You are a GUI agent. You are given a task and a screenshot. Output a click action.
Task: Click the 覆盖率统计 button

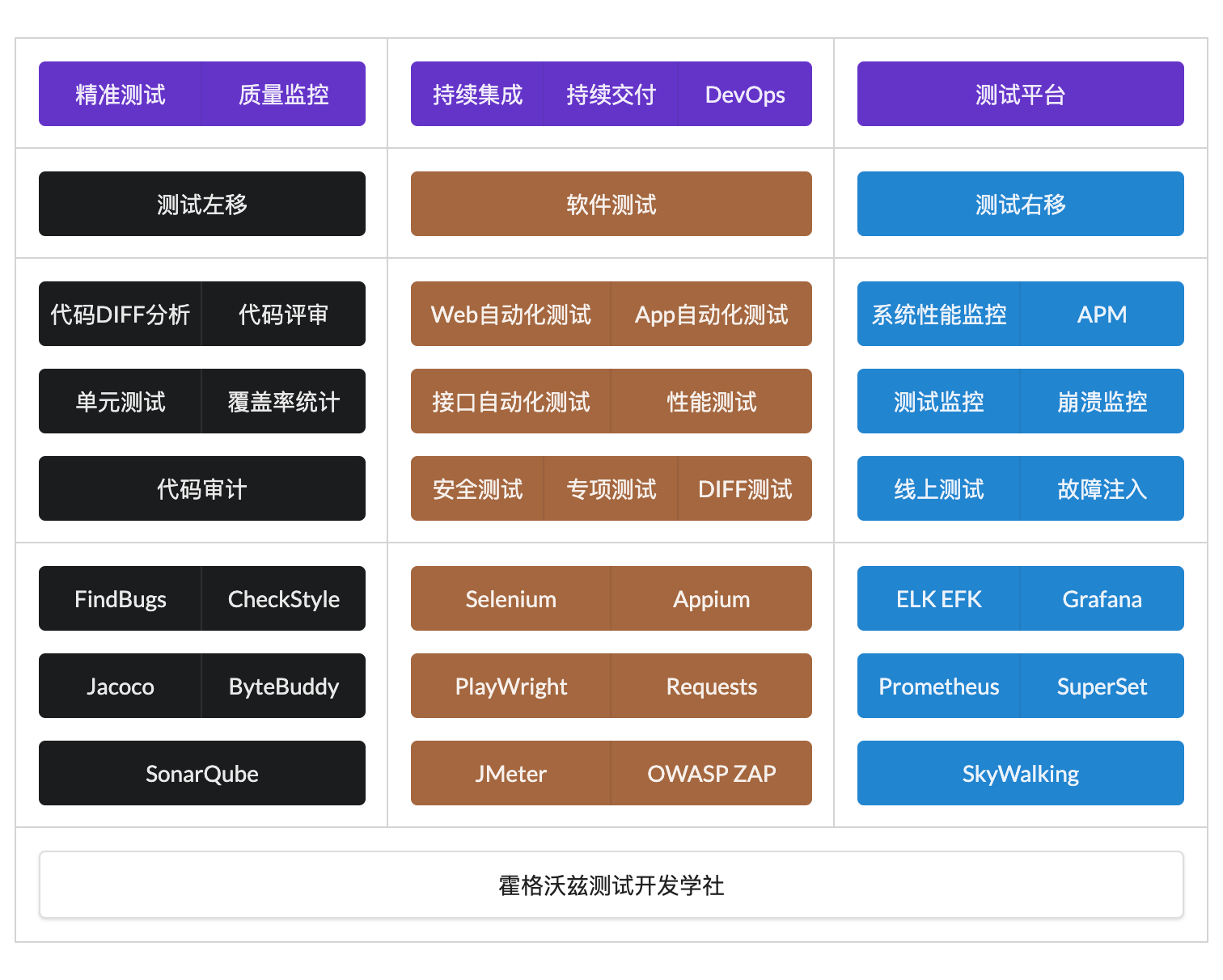[284, 401]
